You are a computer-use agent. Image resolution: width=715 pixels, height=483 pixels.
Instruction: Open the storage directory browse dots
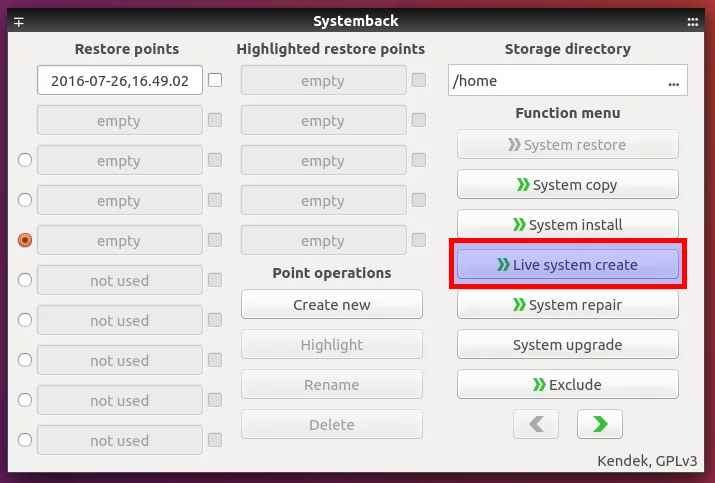click(x=674, y=84)
